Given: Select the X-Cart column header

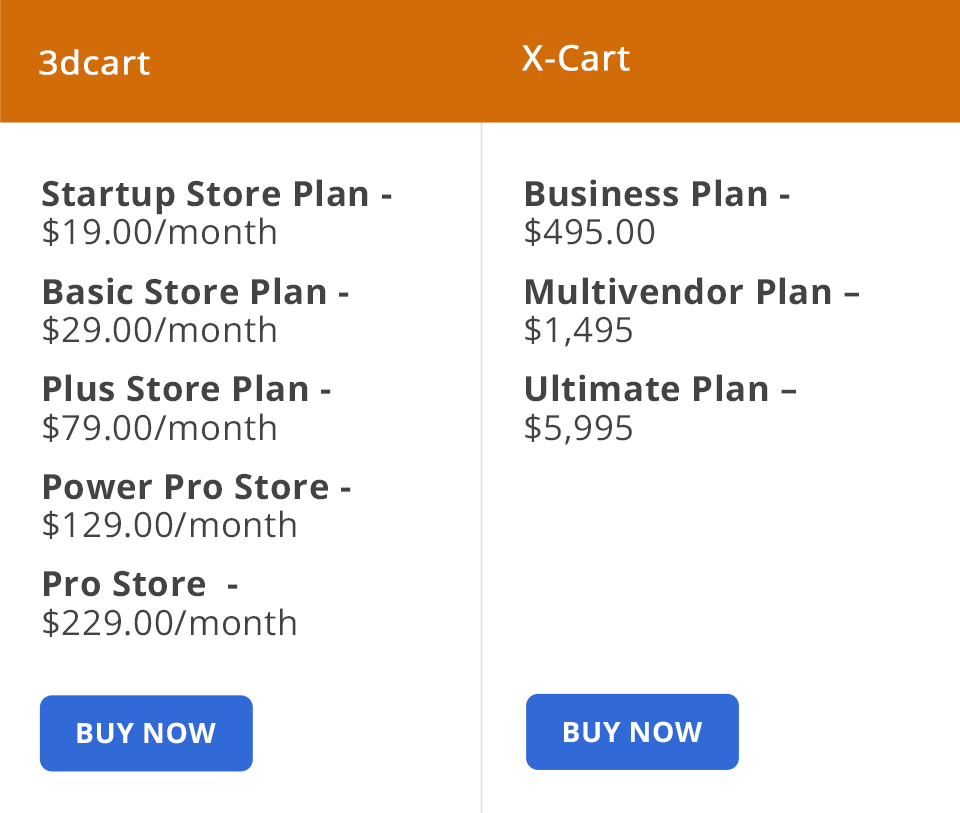Looking at the screenshot, I should coord(575,58).
